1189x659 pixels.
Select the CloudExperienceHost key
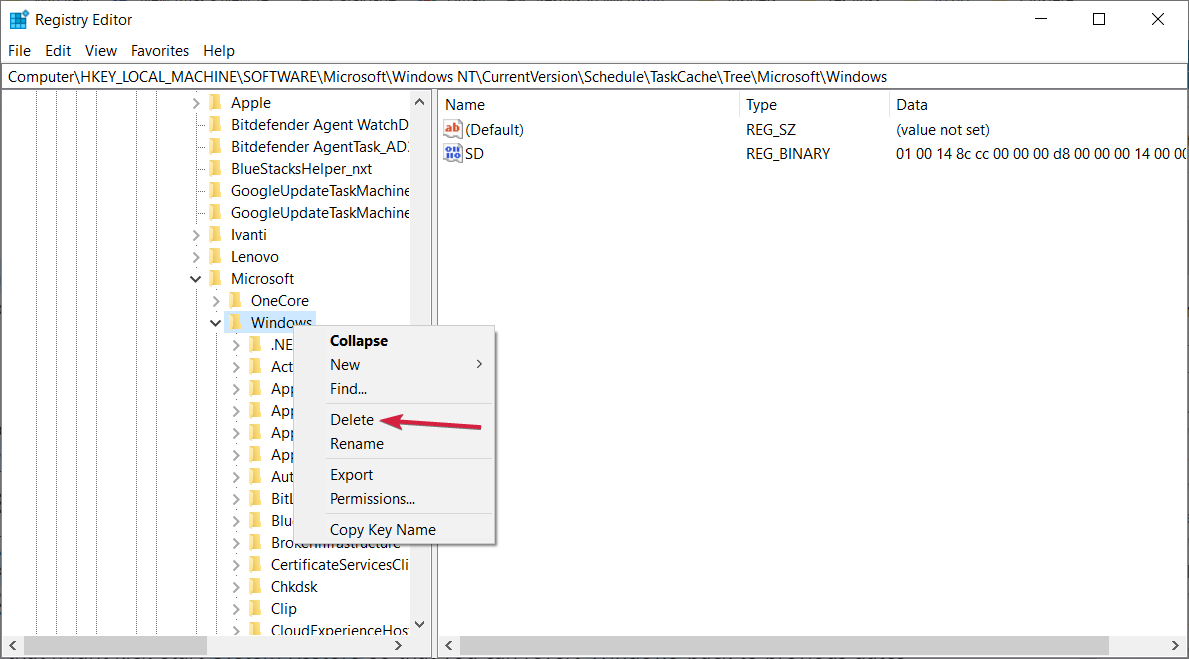pos(339,629)
